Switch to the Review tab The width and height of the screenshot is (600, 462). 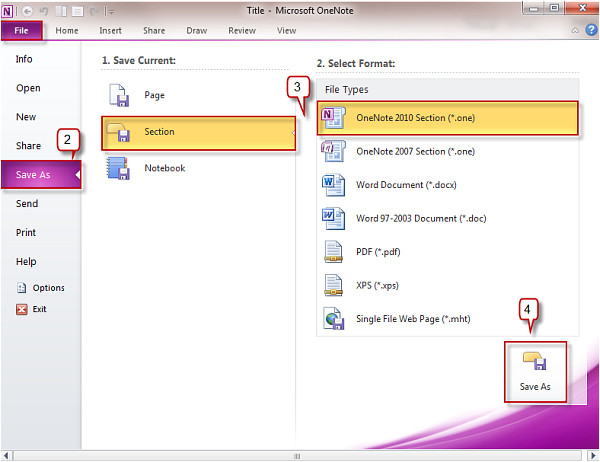click(242, 31)
